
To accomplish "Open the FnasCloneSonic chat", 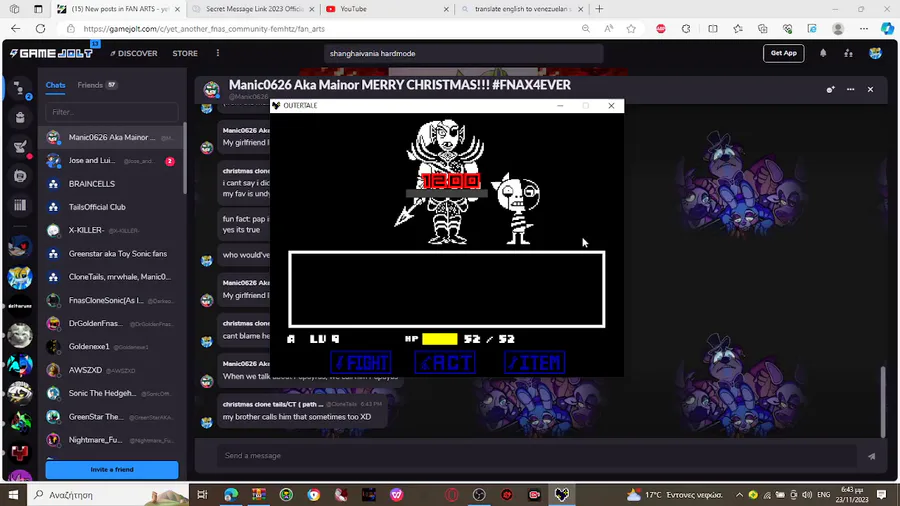I will pos(112,300).
